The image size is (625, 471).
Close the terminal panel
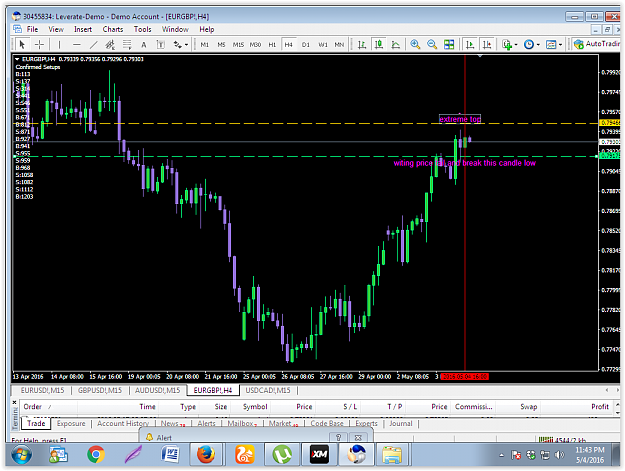15,403
